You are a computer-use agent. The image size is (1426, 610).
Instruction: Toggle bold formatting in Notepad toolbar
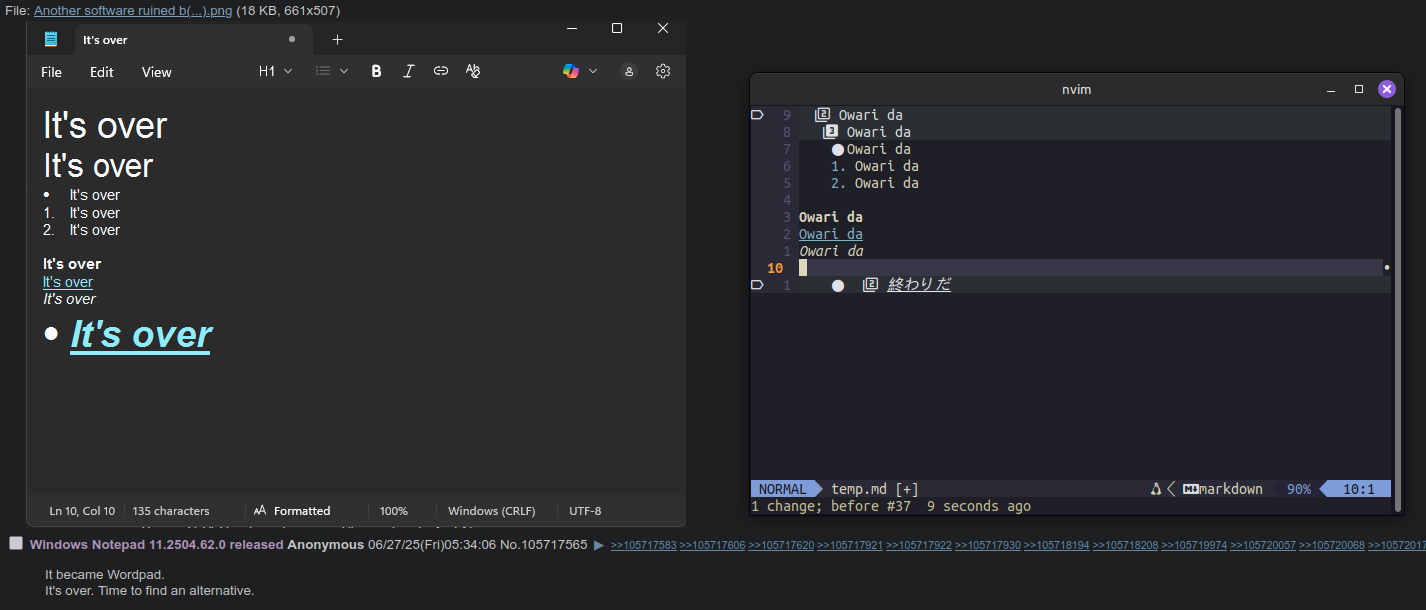[x=376, y=71]
